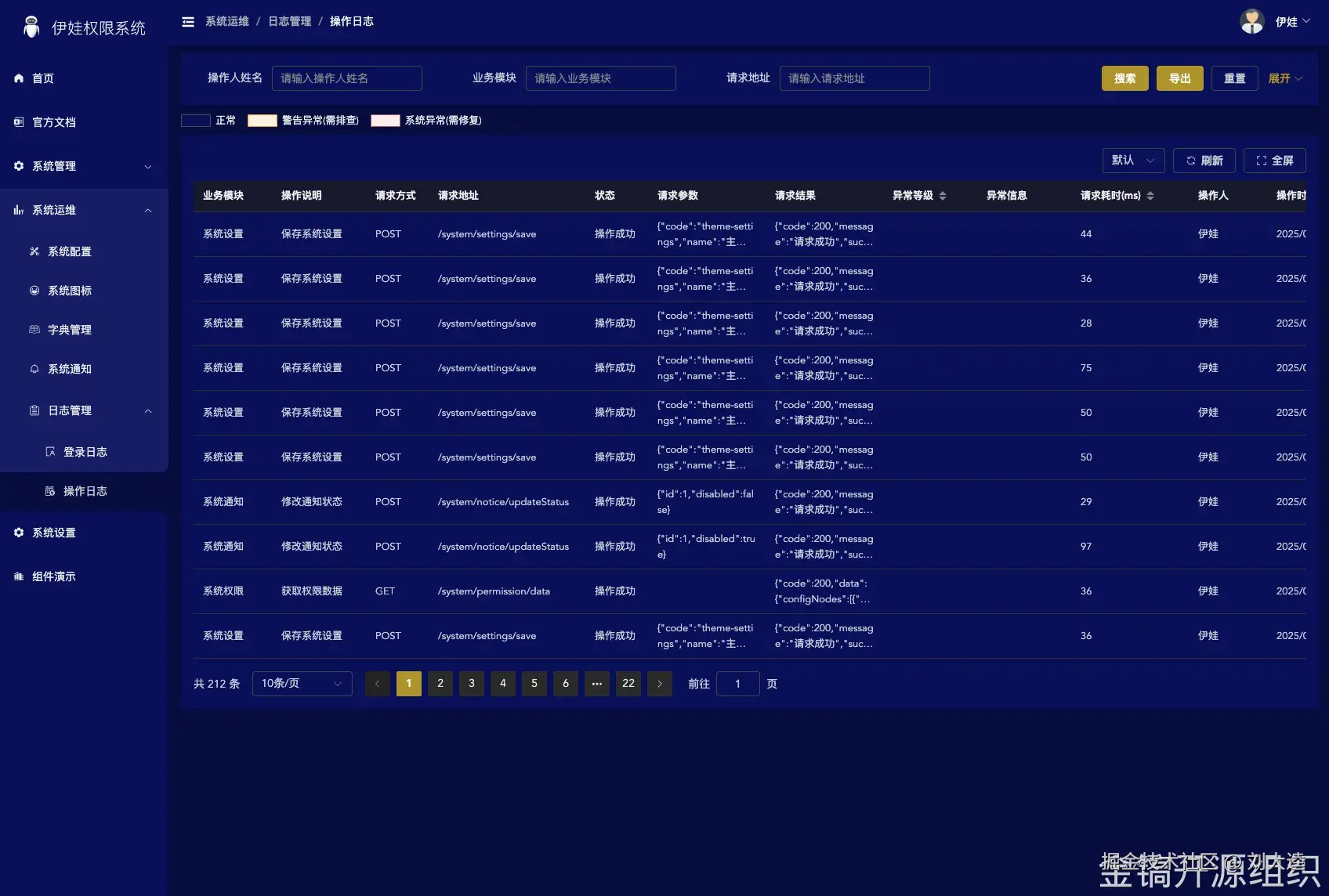This screenshot has width=1329, height=896.
Task: Sort by 请求耗时(ms) column sort icon
Action: coord(1150,196)
